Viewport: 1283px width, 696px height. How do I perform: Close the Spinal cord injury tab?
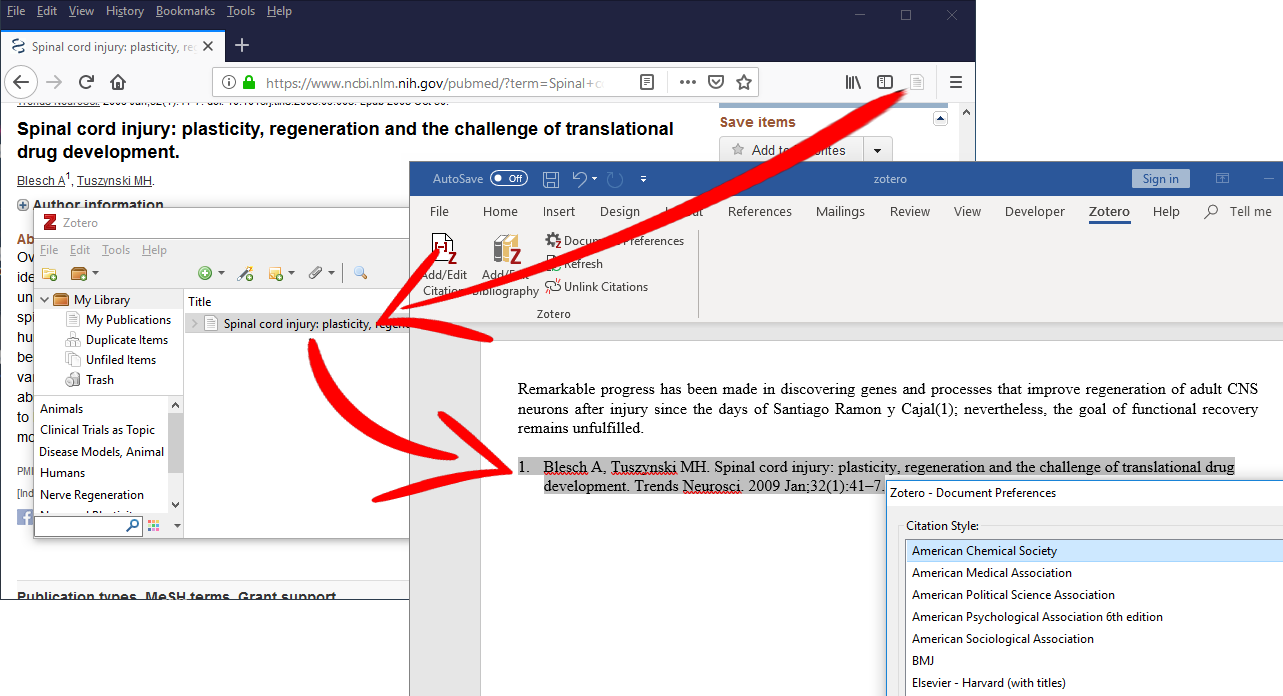pyautogui.click(x=208, y=46)
